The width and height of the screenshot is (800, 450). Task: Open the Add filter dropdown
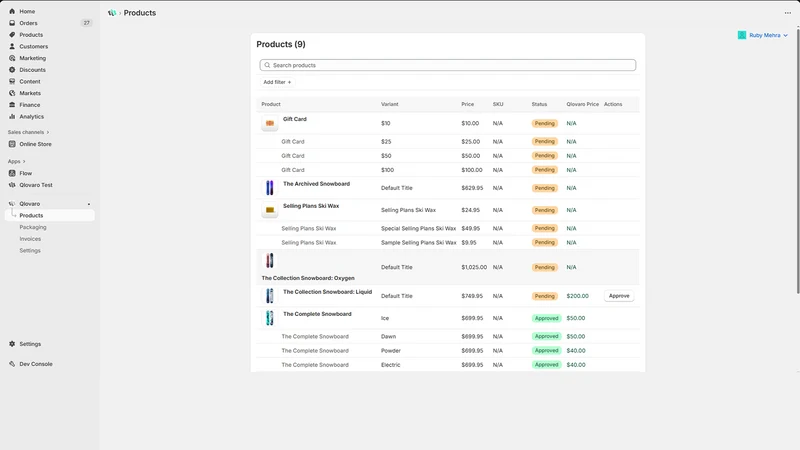277,82
